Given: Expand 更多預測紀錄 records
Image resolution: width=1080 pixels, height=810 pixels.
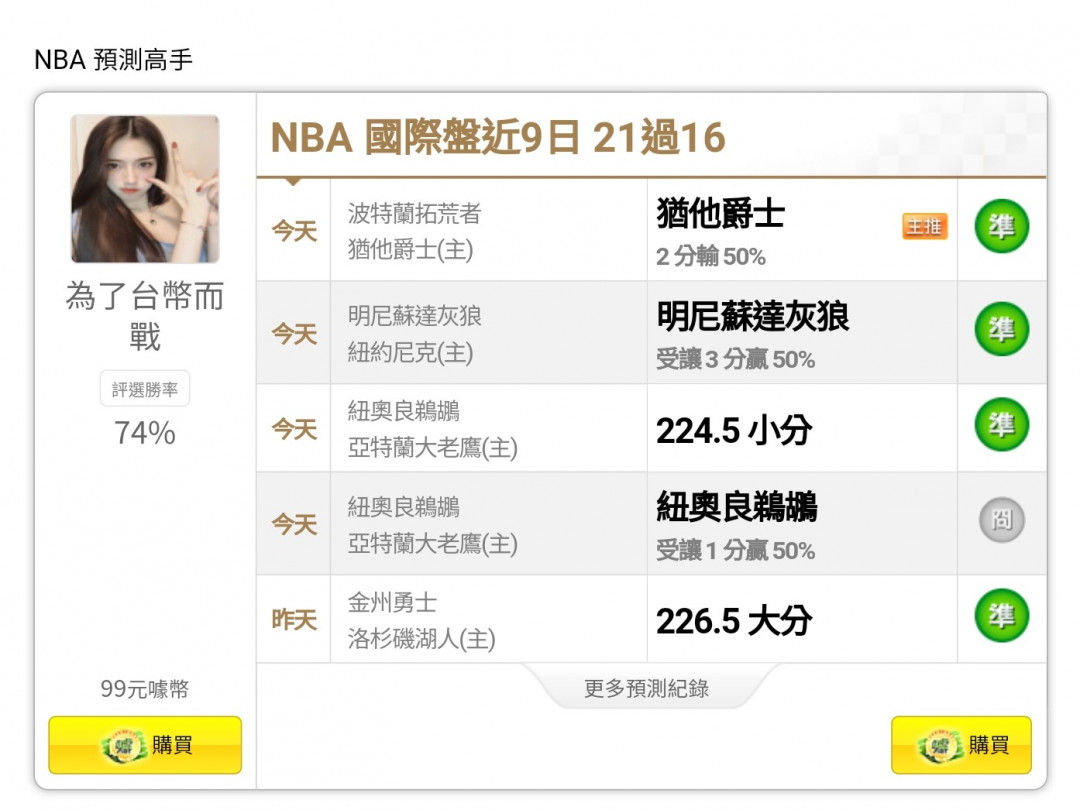Looking at the screenshot, I should pos(647,688).
